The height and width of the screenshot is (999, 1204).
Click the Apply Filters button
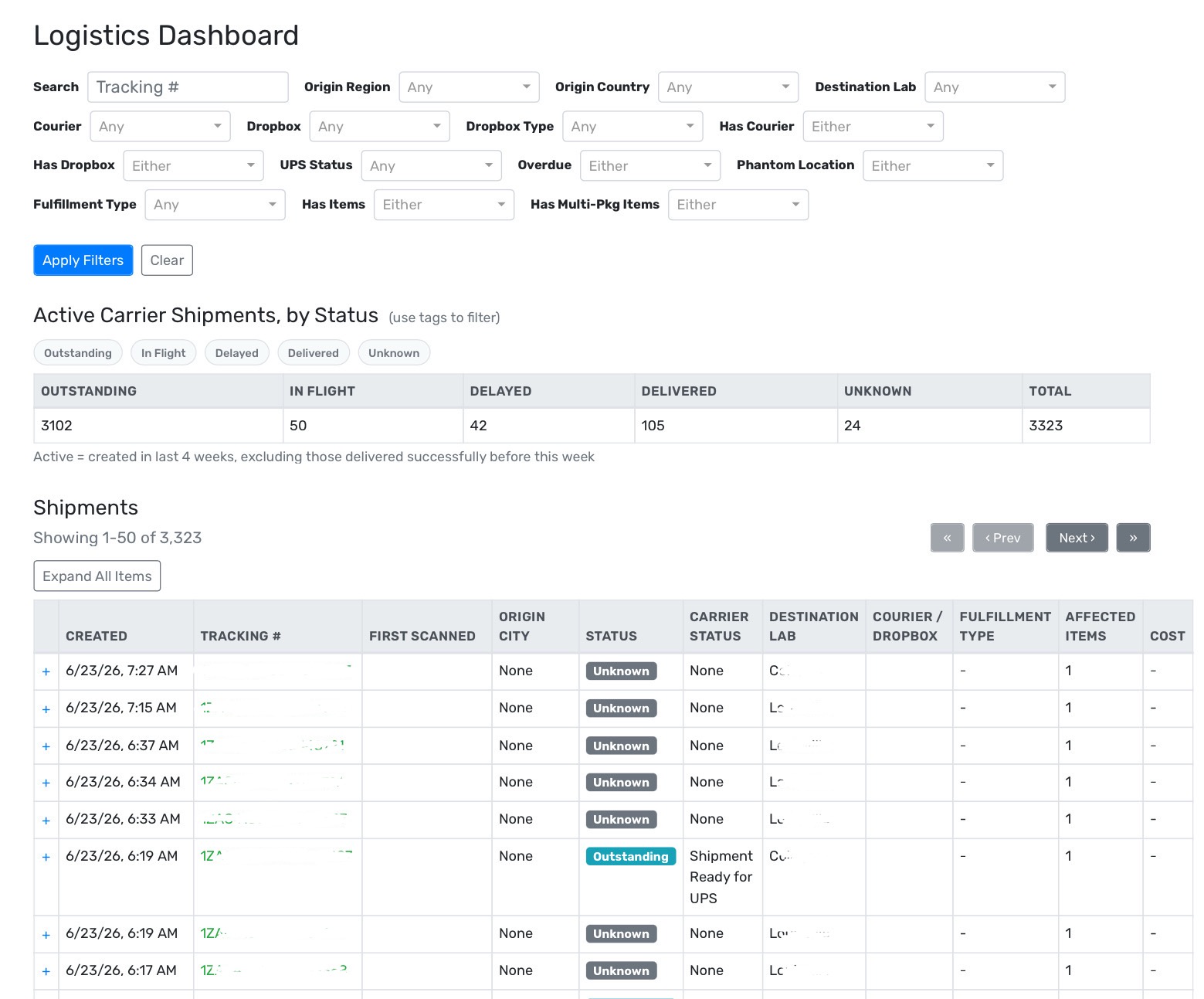[83, 260]
